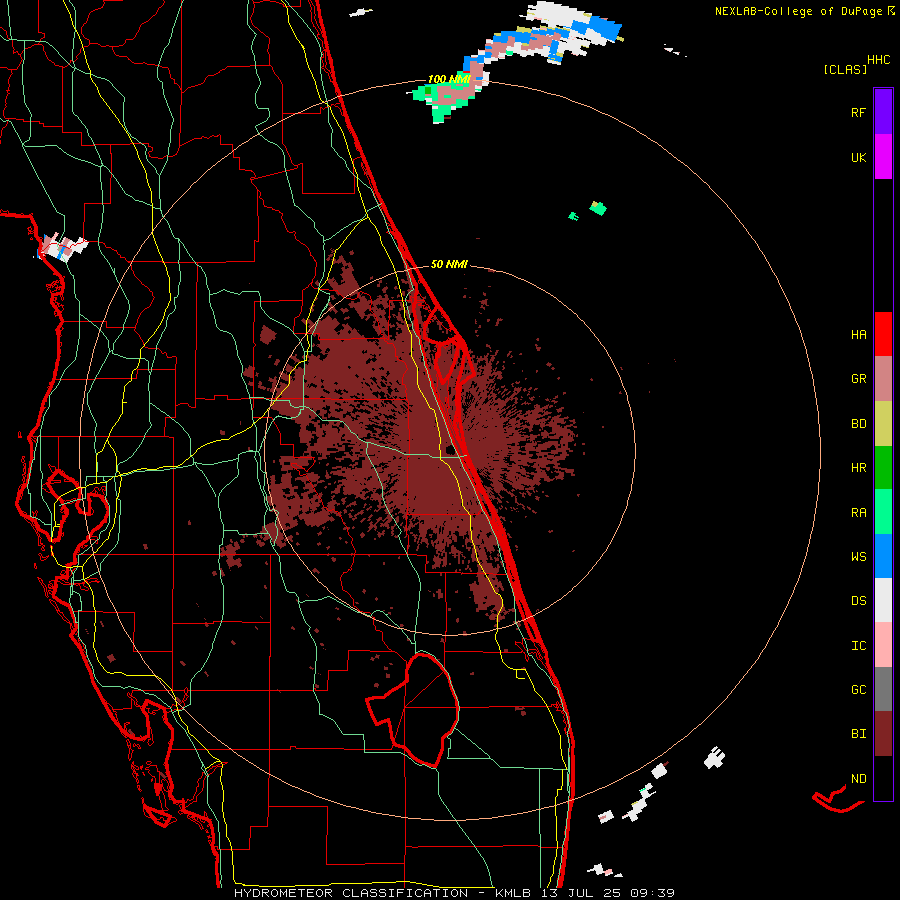Click the IC legend label
Image resolution: width=900 pixels, height=900 pixels.
pos(858,645)
